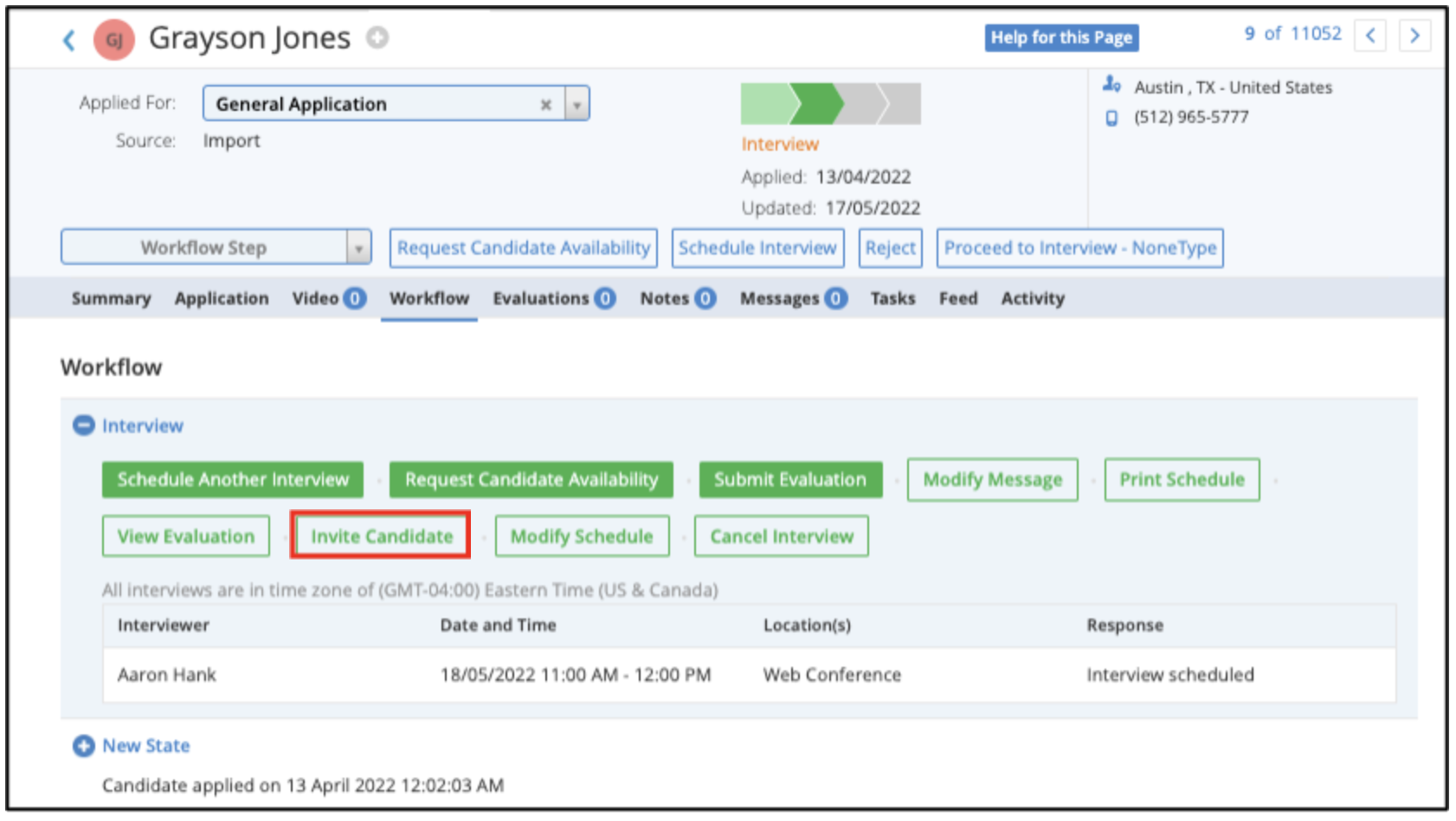Click the Schedule Interview button

757,248
